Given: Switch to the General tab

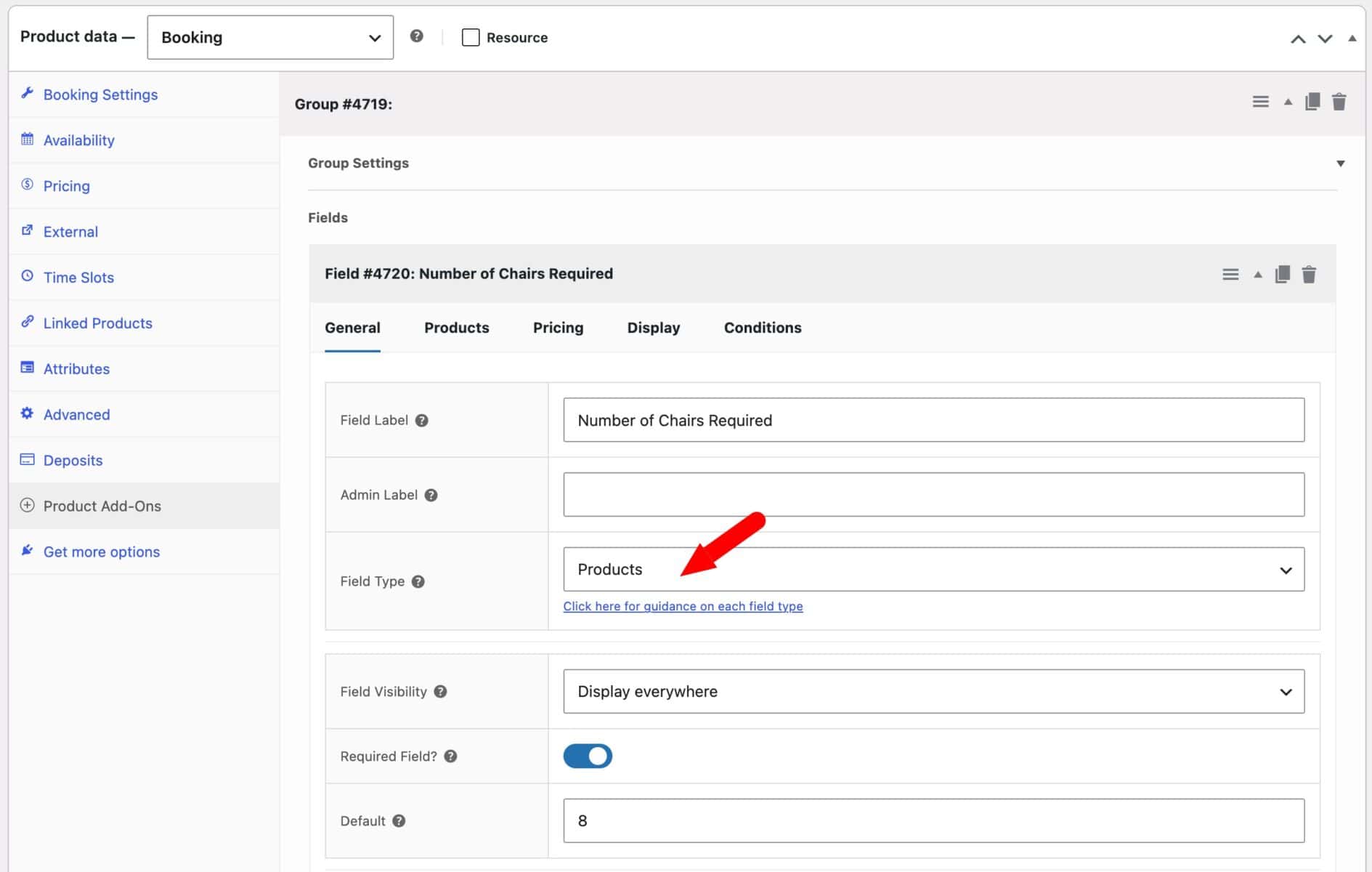Looking at the screenshot, I should click(352, 328).
